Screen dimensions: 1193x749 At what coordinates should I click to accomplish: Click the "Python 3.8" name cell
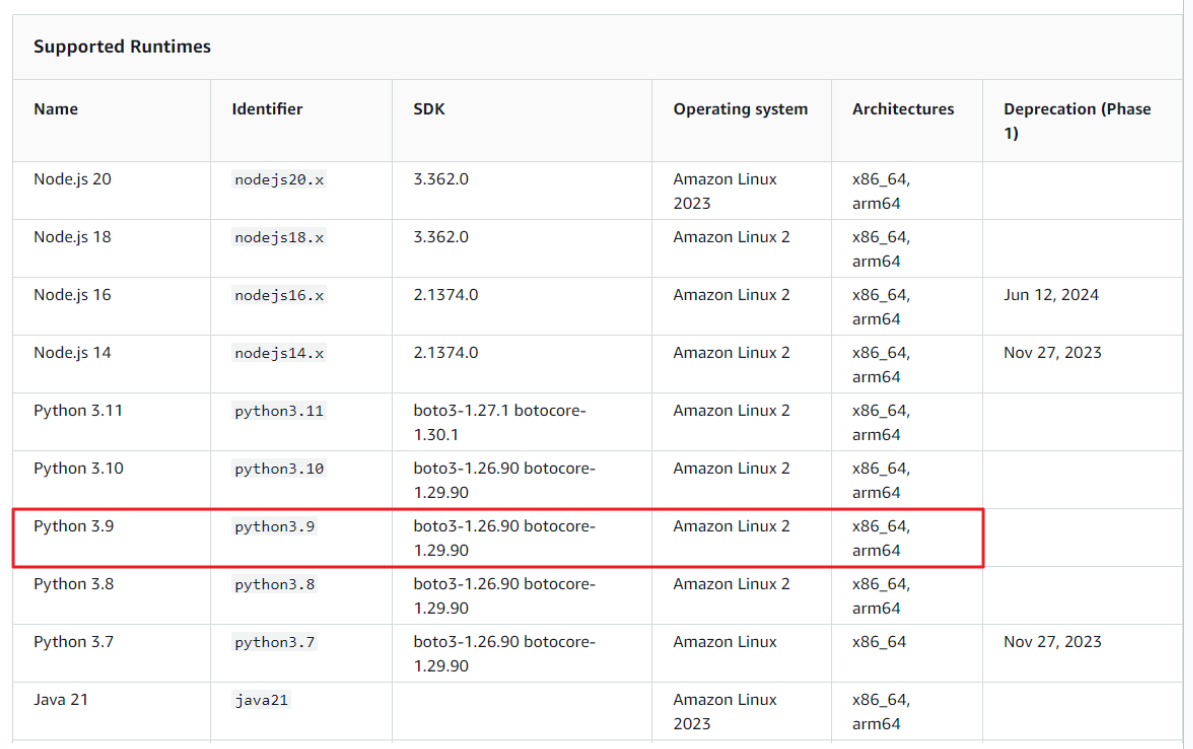click(x=74, y=584)
